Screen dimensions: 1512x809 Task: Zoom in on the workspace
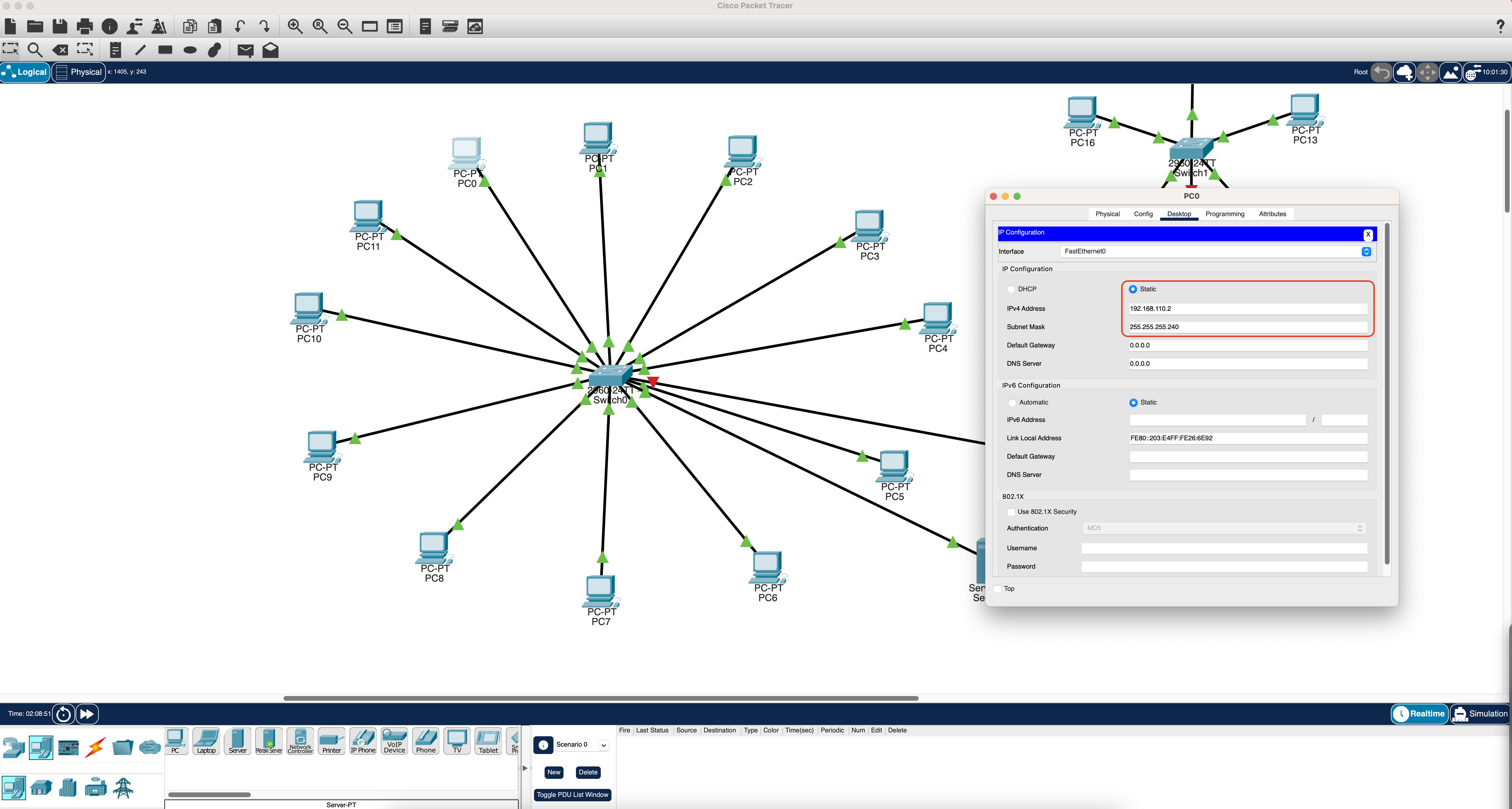point(295,26)
